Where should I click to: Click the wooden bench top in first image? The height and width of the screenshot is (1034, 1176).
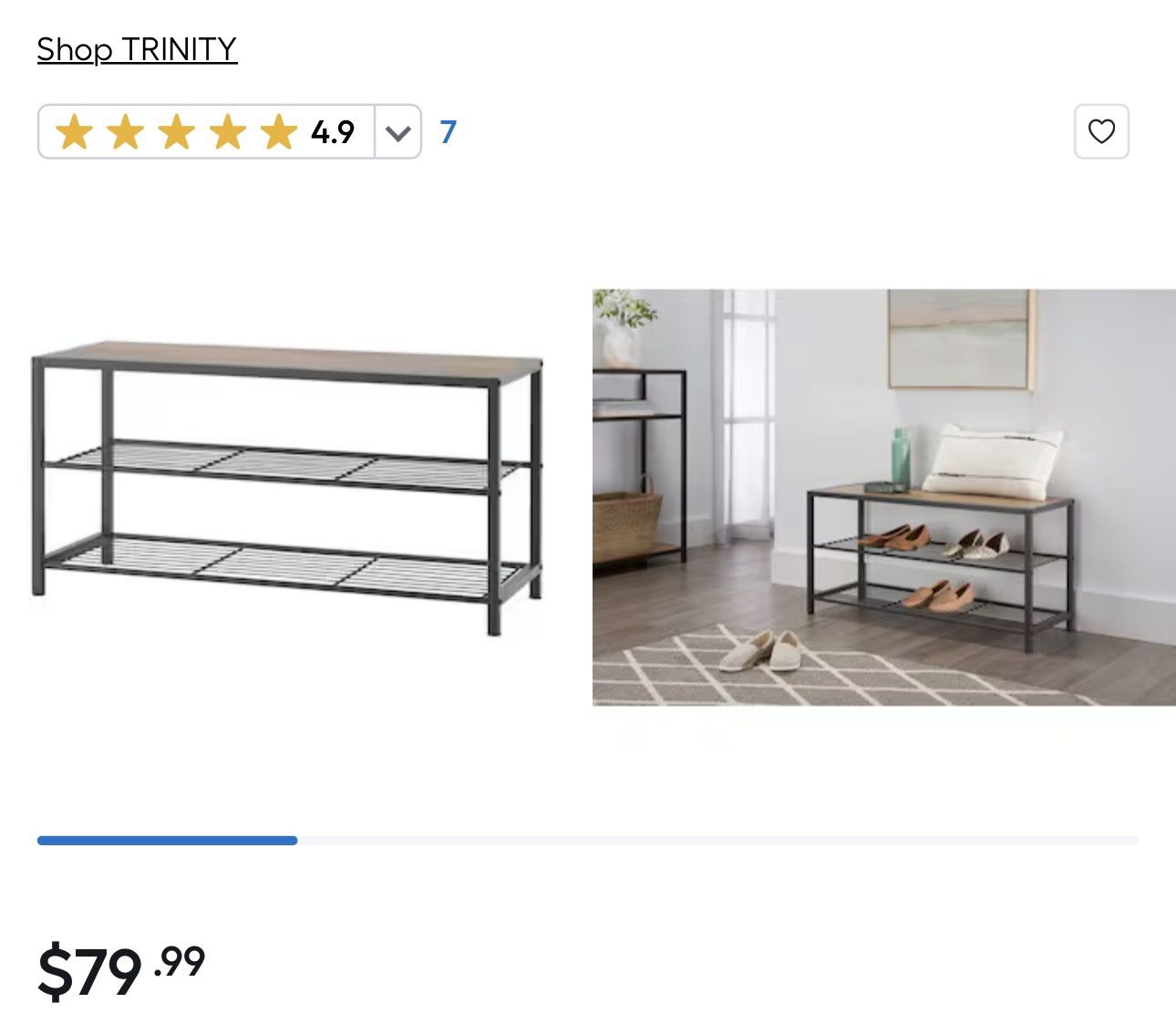[287, 361]
